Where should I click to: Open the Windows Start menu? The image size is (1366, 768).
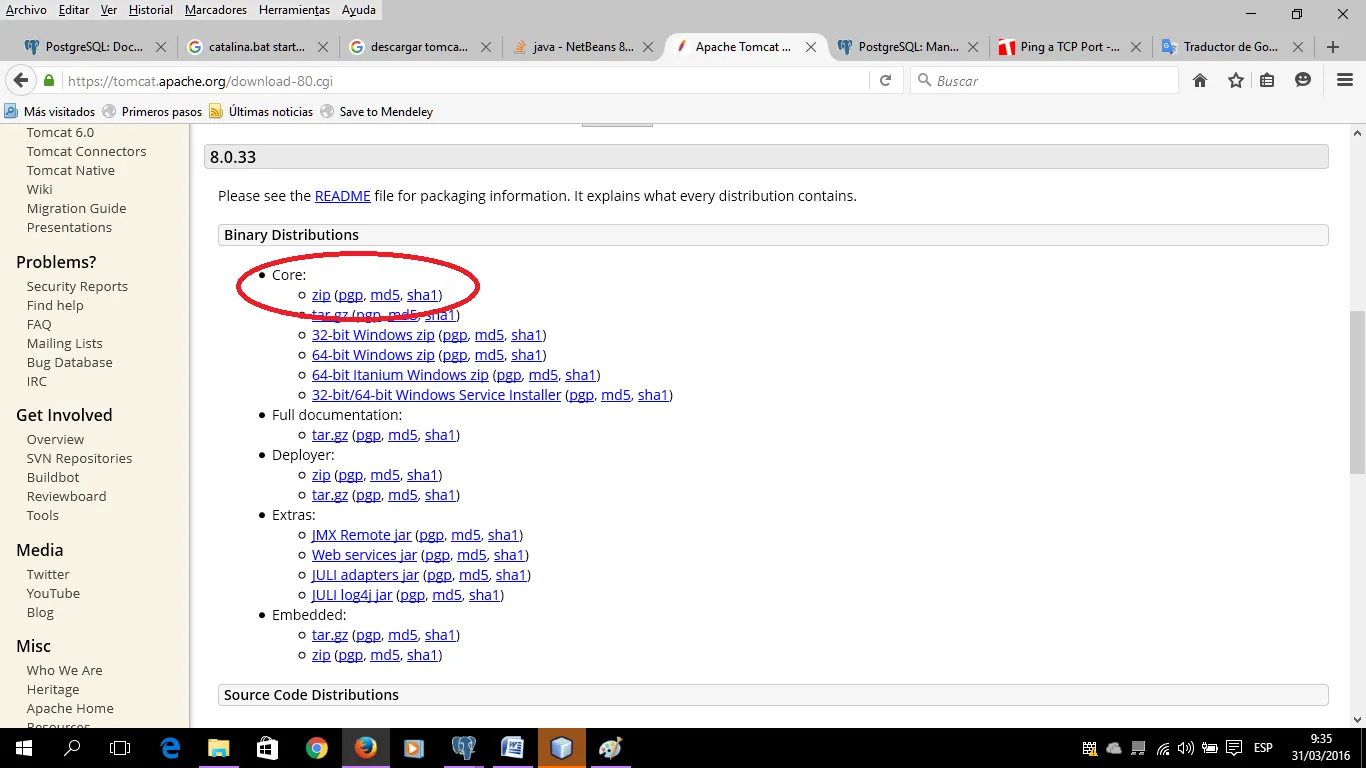pos(24,748)
